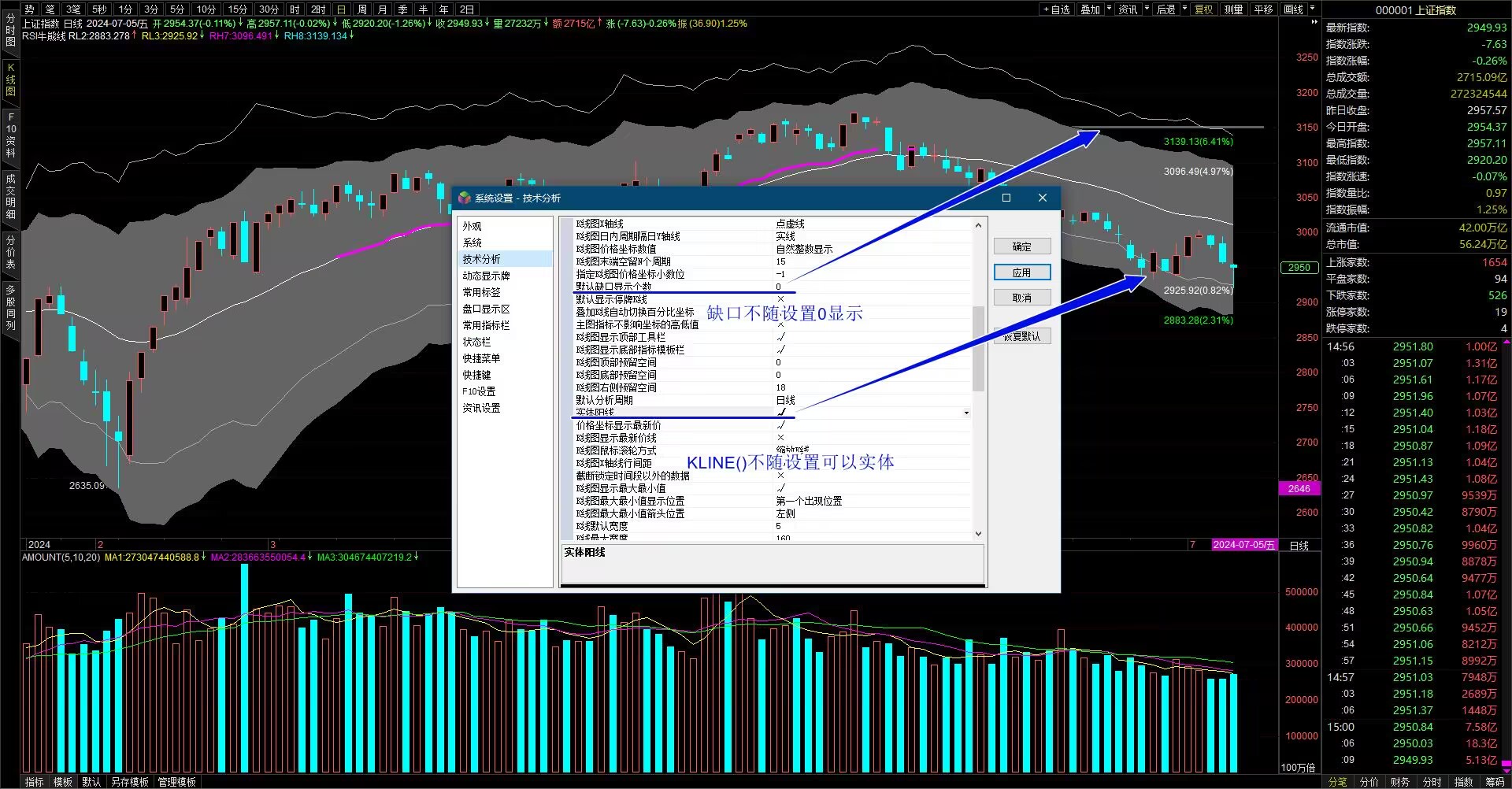Toggle K线图显示底部指标模板栏 check mark
The width and height of the screenshot is (1512, 789).
click(x=780, y=350)
